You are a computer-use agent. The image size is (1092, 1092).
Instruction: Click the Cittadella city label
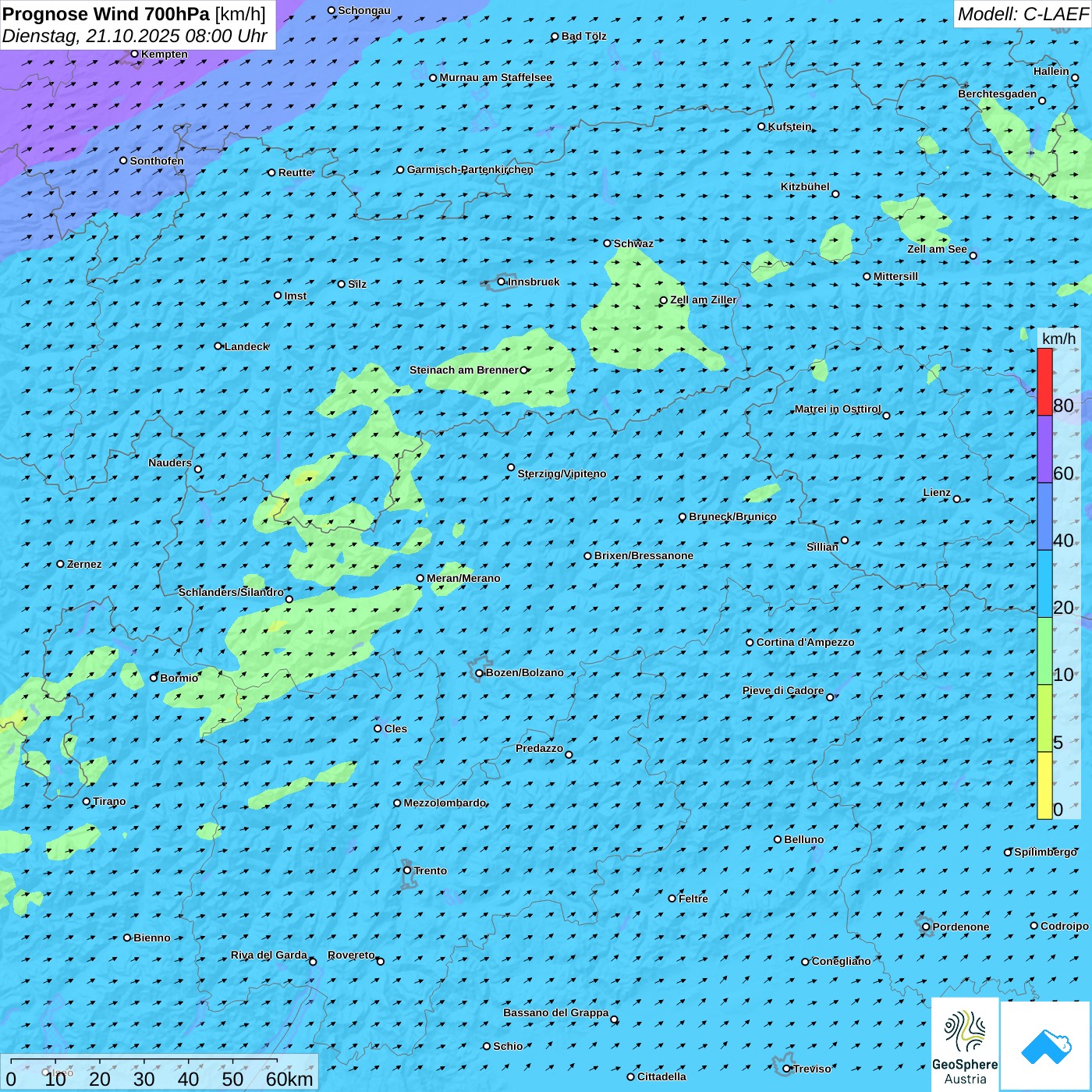click(662, 1076)
